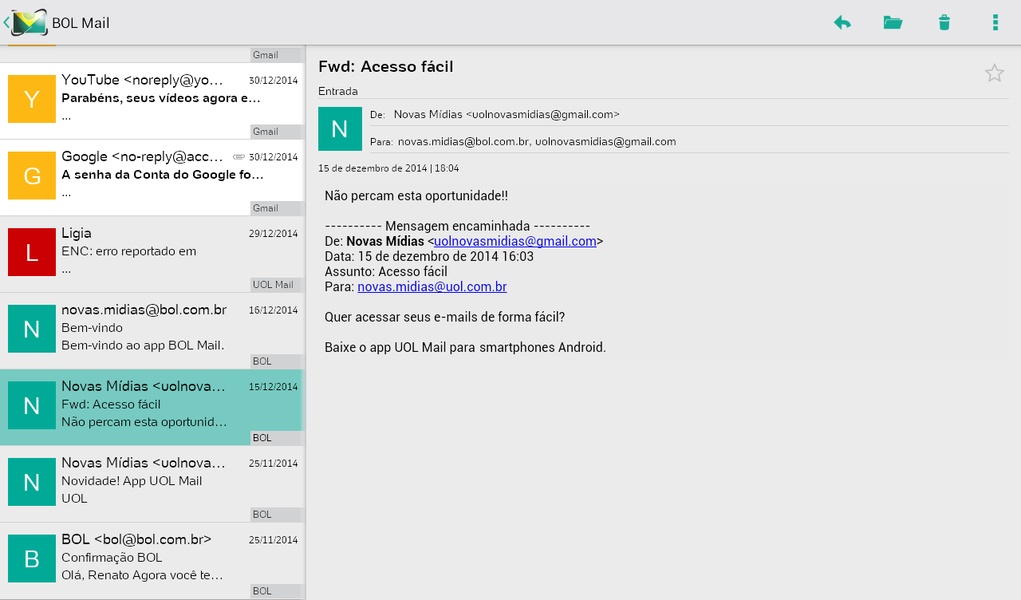Tap the Fwd: Acesso fácil subject heading
Viewport: 1021px width, 600px height.
(385, 66)
